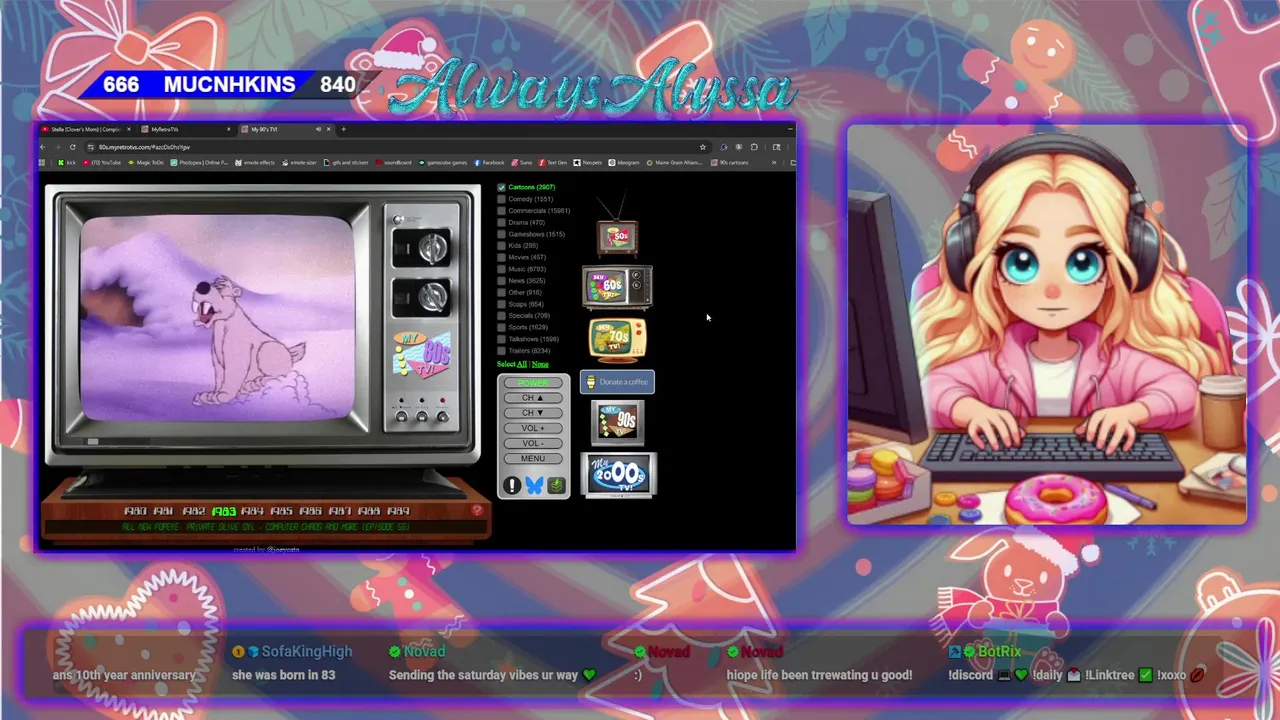Click the VOL - button
Viewport: 1280px width, 720px height.
(x=533, y=443)
